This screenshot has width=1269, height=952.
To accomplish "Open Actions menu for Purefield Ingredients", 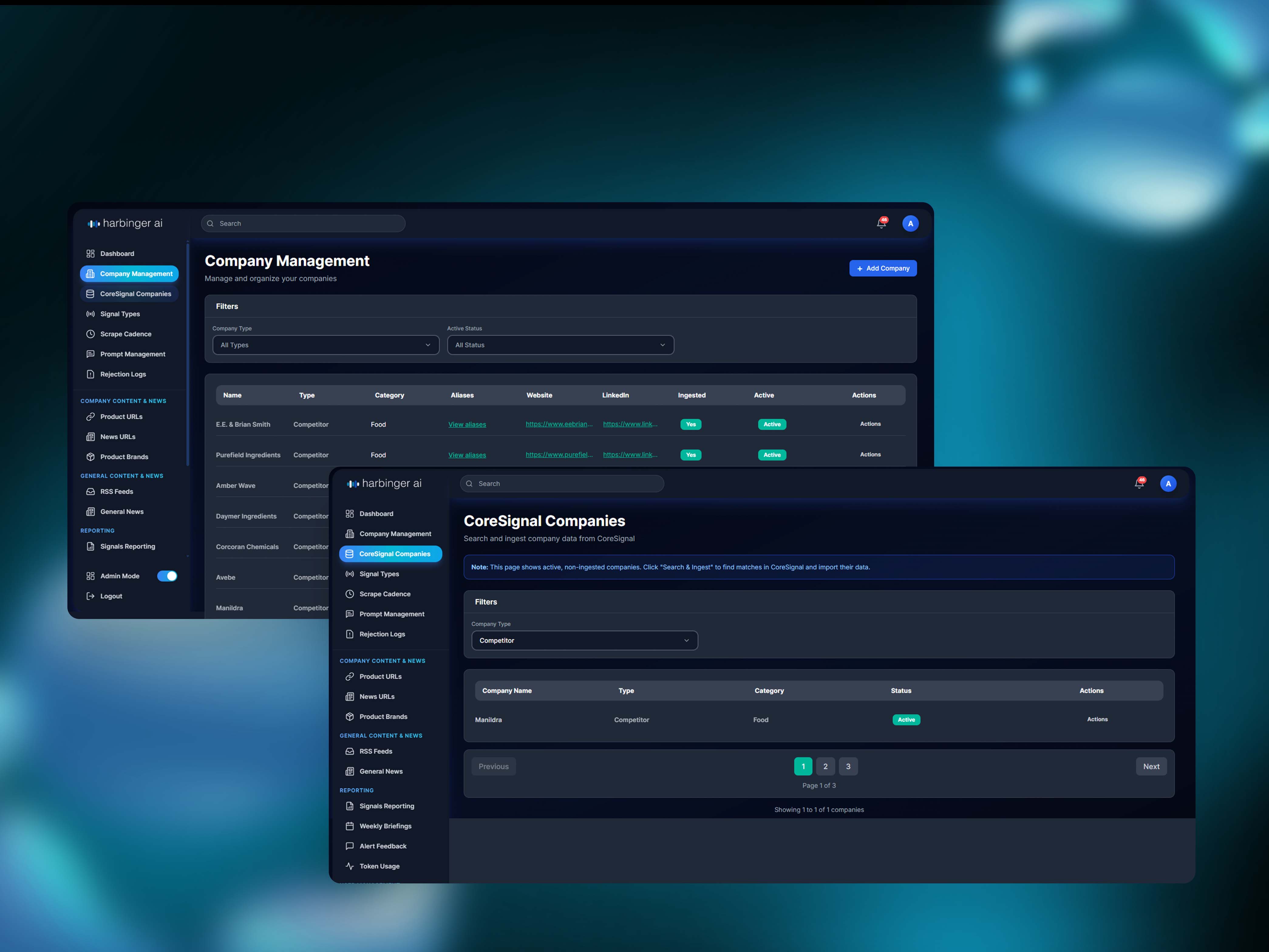I will click(x=870, y=454).
